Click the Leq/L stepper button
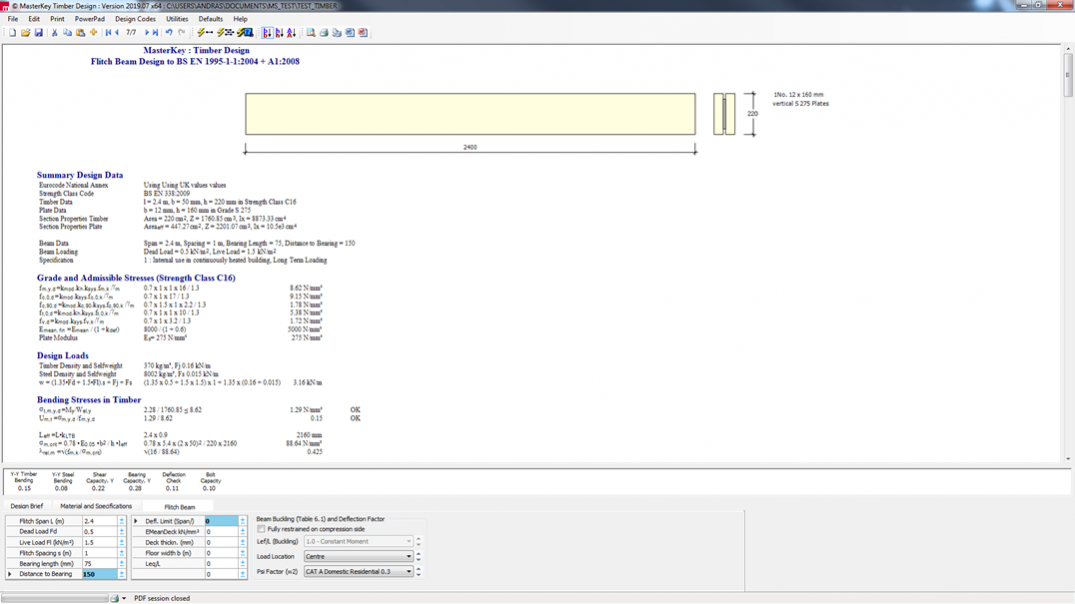 tap(243, 564)
